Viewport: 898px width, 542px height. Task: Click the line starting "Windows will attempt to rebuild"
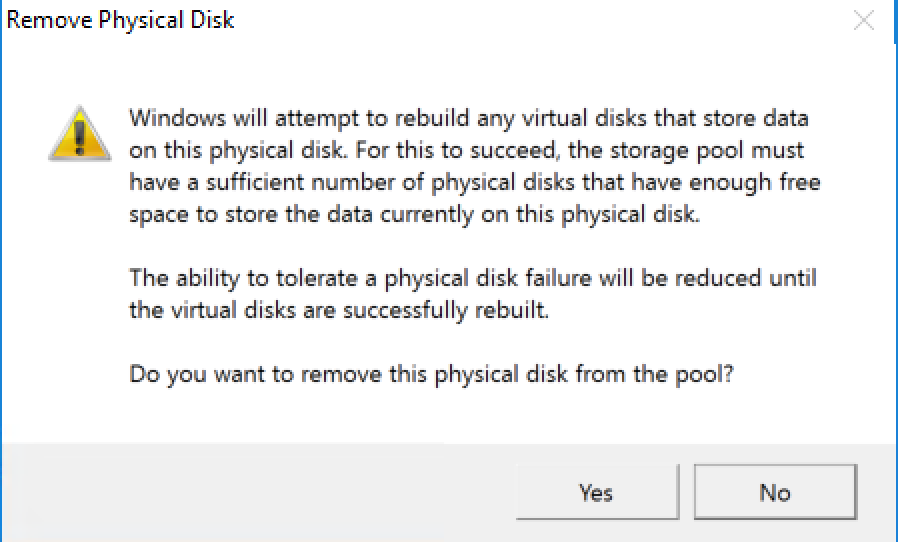pyautogui.click(x=468, y=119)
